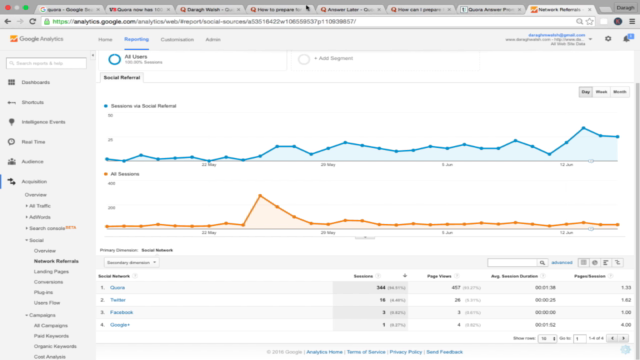Open the Reporting tab
This screenshot has height=360, width=640.
coord(136,39)
